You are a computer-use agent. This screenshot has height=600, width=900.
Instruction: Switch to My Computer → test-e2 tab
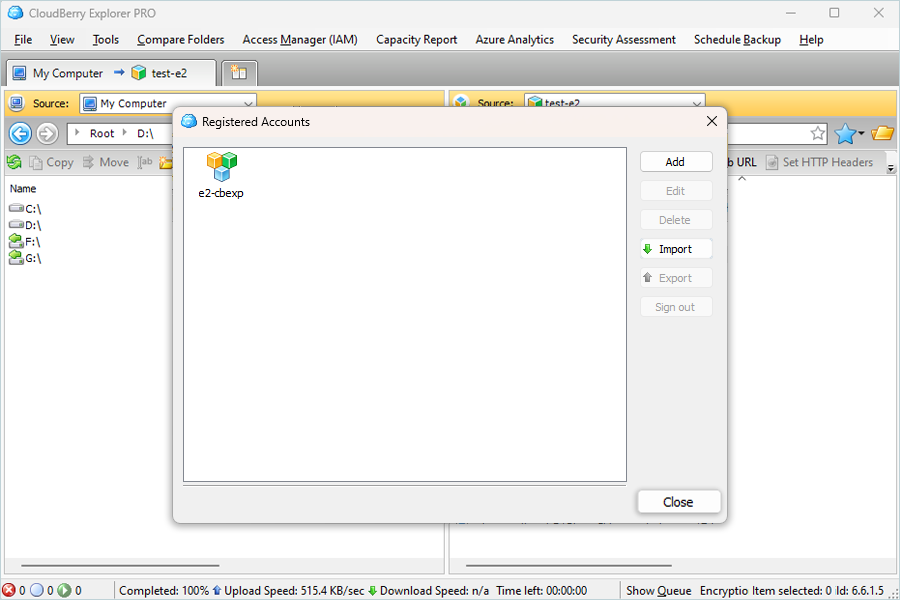(111, 73)
